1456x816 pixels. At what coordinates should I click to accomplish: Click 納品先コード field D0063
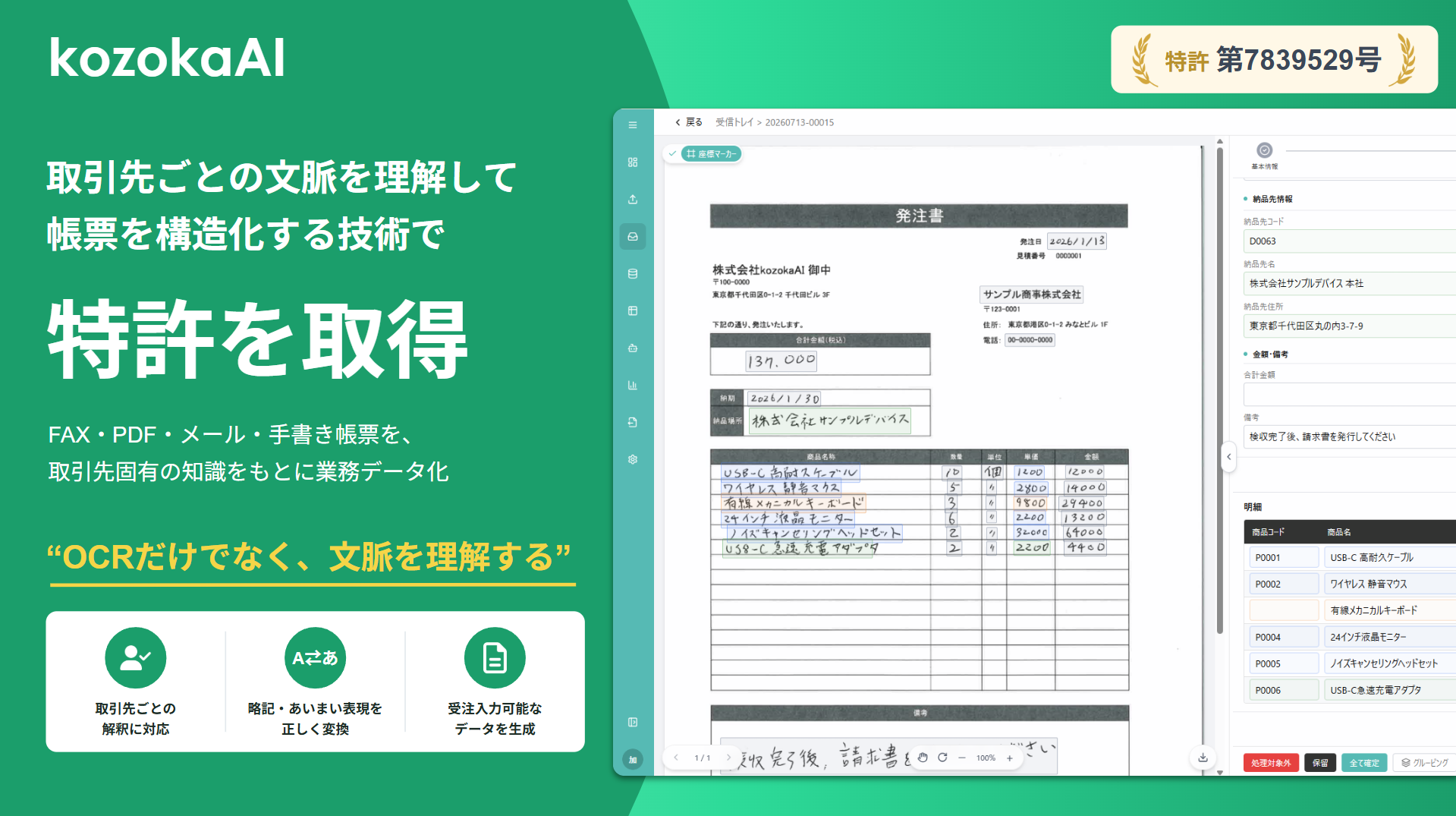point(1350,241)
